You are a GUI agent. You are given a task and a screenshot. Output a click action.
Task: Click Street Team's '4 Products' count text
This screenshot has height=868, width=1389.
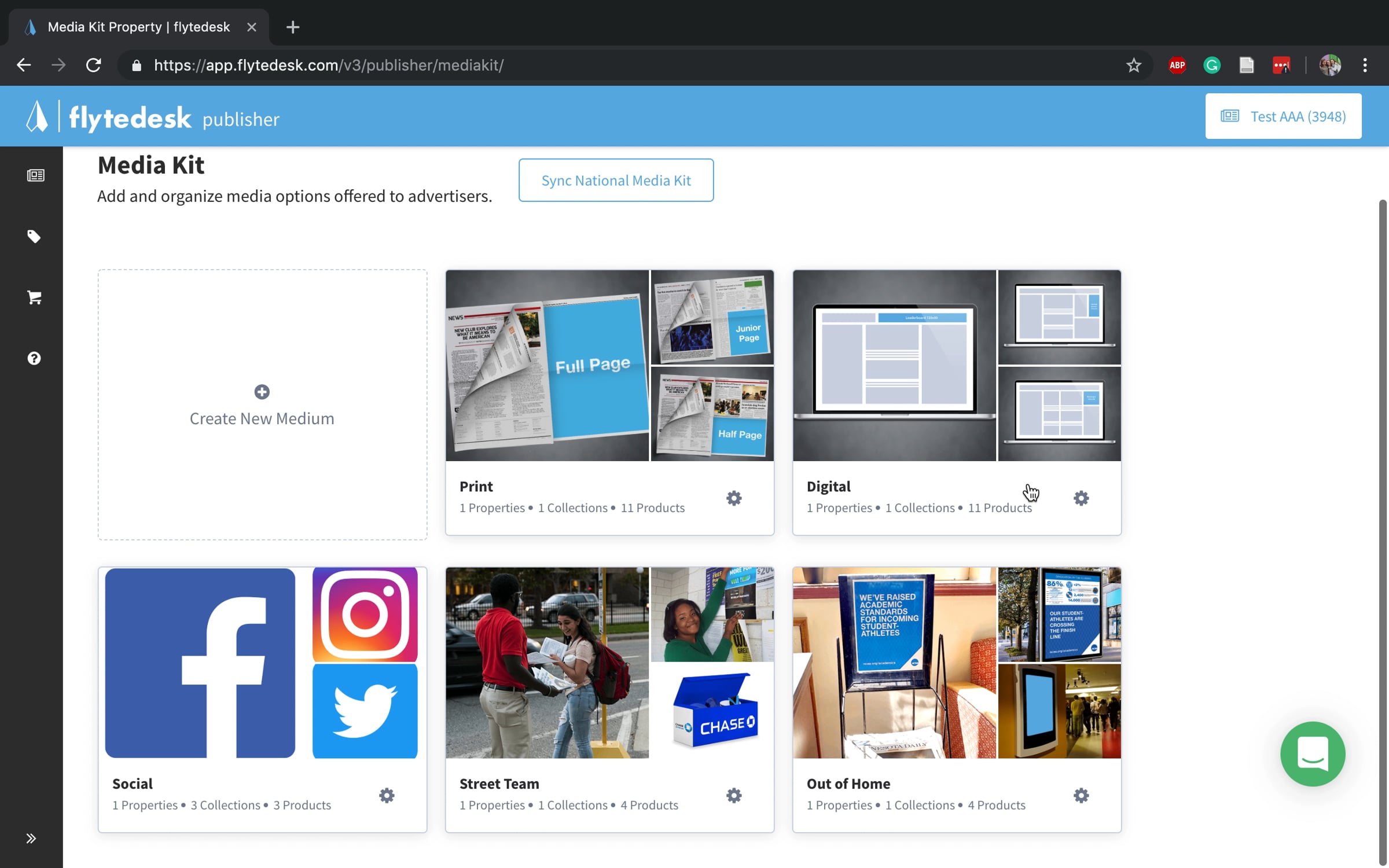coord(649,806)
